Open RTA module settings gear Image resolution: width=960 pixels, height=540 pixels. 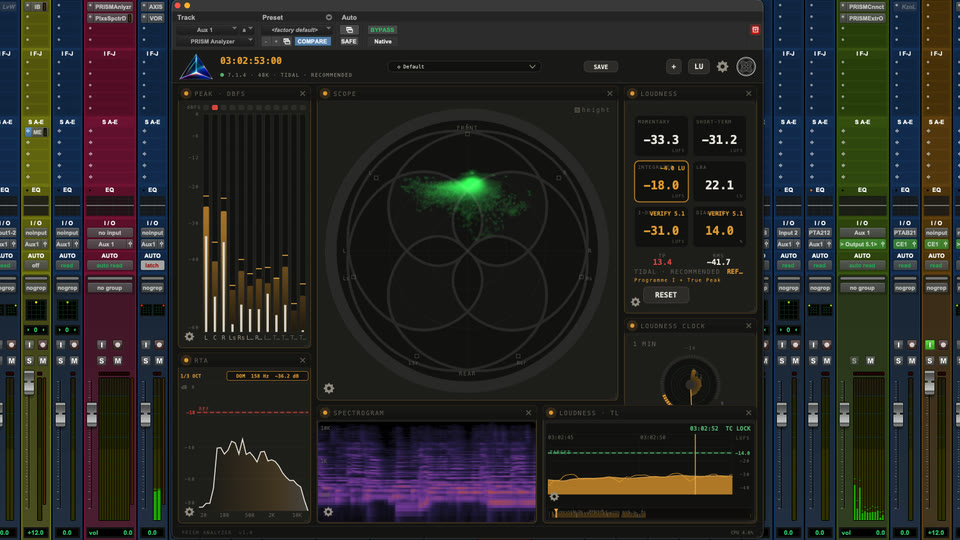189,512
